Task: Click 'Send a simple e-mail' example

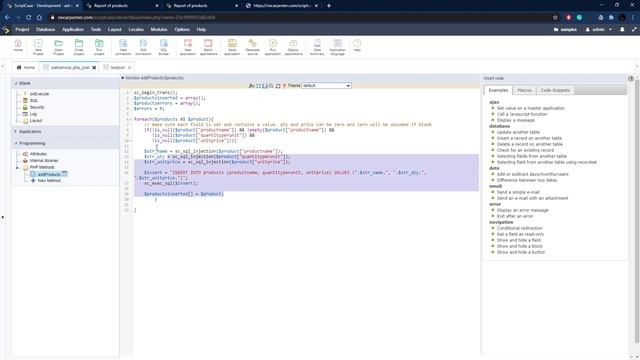Action: pyautogui.click(x=518, y=192)
